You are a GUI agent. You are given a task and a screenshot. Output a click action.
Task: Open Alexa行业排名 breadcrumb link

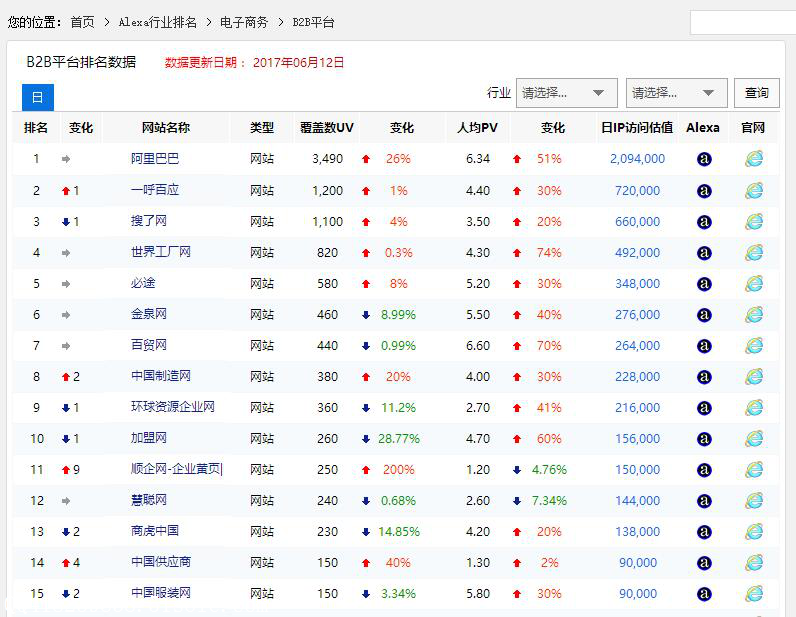[x=157, y=21]
